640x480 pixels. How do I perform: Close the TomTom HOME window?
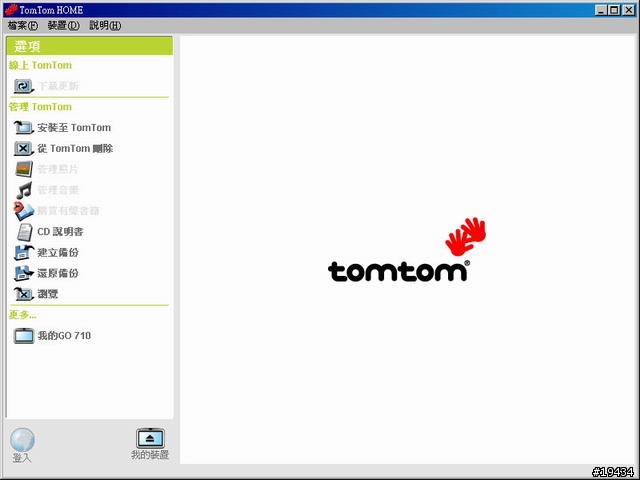coord(629,10)
